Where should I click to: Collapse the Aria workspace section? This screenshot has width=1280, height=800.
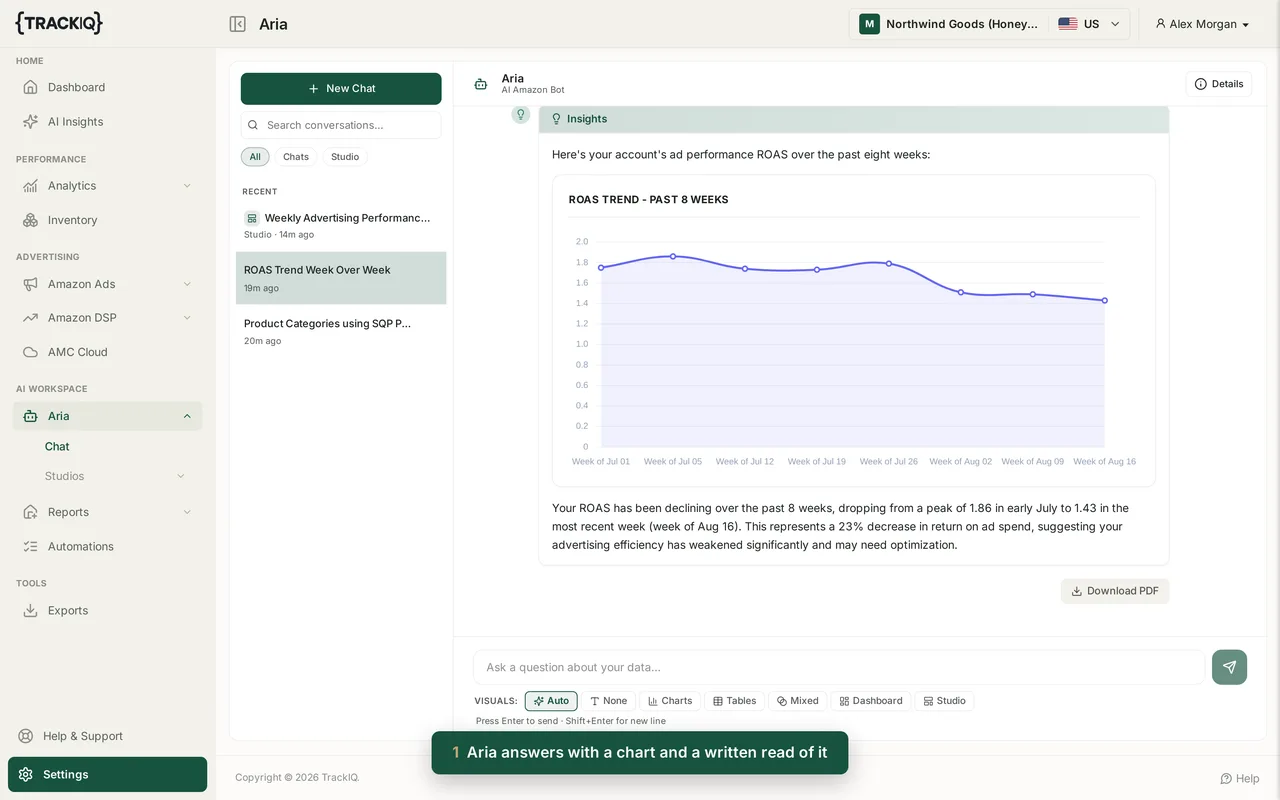(187, 416)
